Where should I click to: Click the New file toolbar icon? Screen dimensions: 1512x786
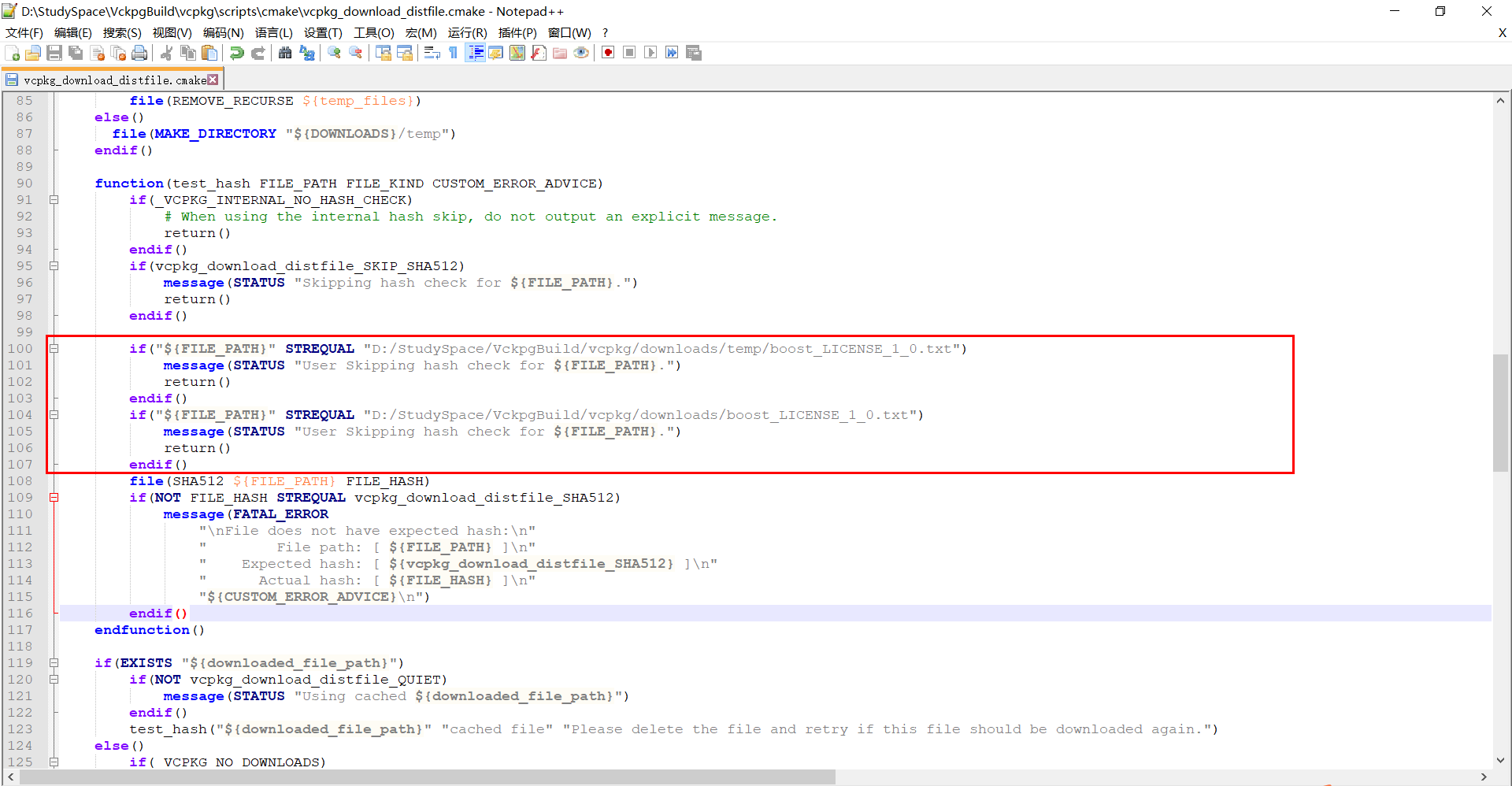pyautogui.click(x=13, y=53)
